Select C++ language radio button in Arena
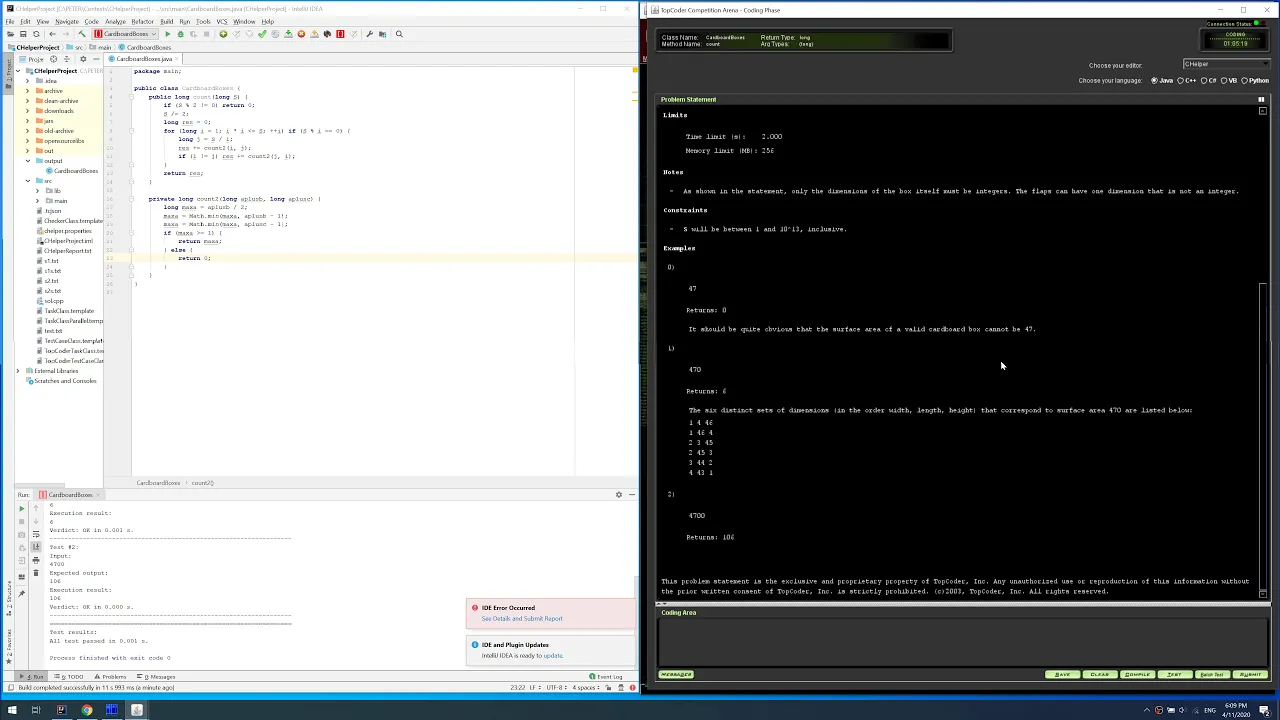 point(1181,80)
